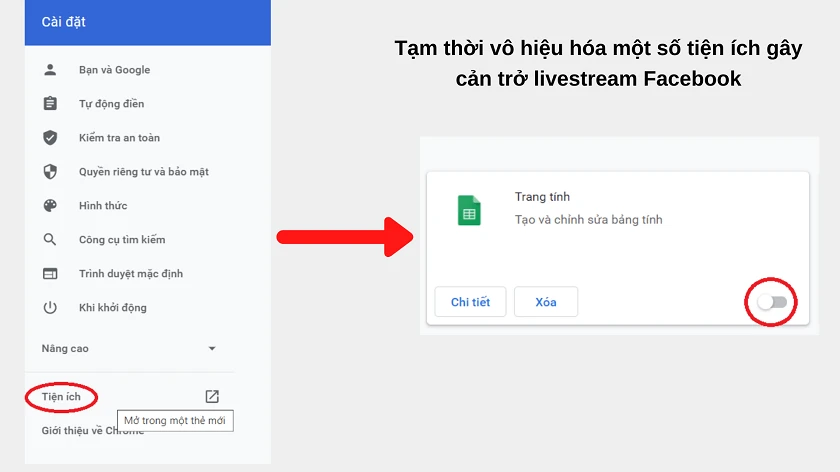Click the shield check icon for Kiểm tra an toàn
The width and height of the screenshot is (840, 472).
coord(50,138)
